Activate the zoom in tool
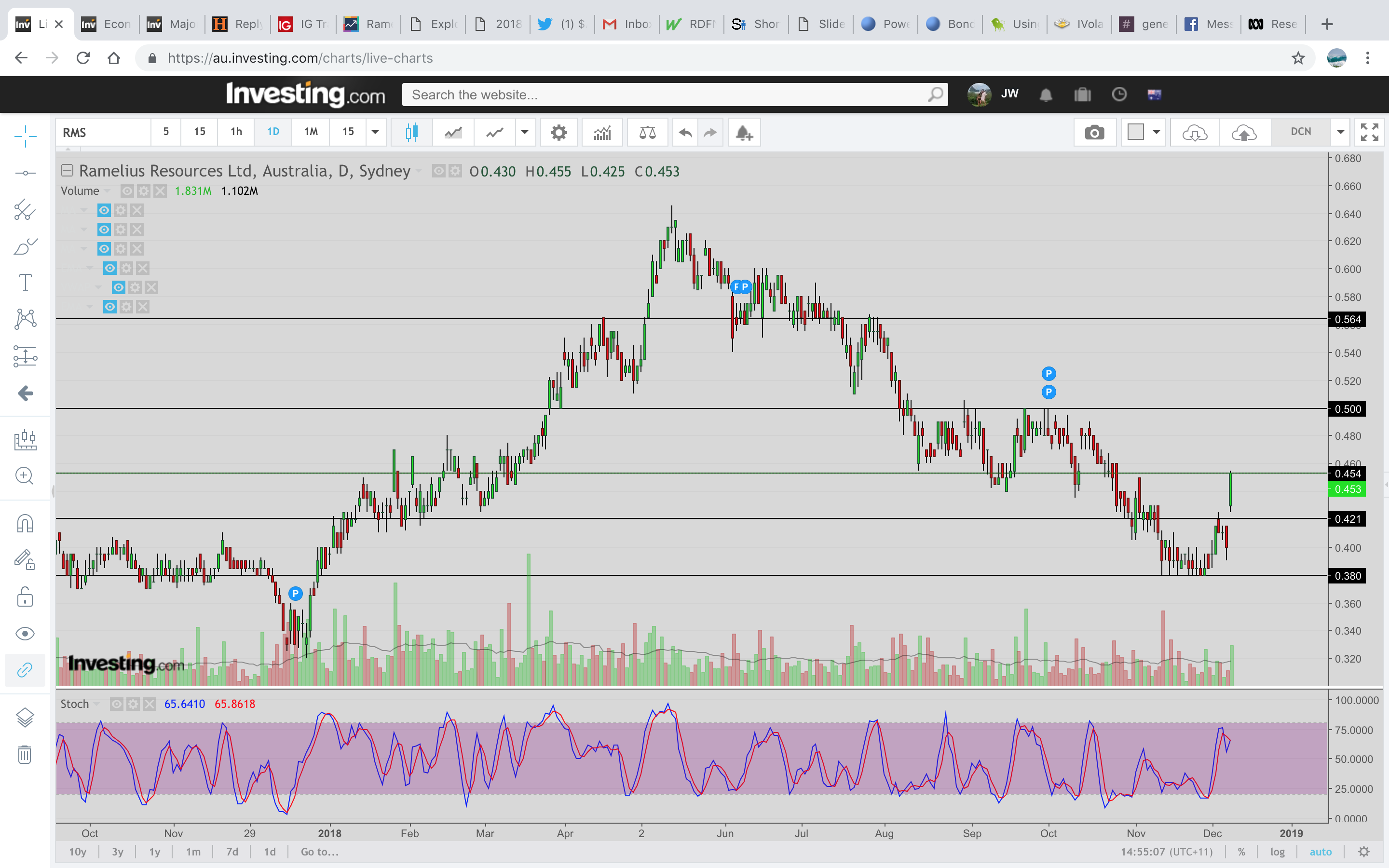The image size is (1389, 868). pyautogui.click(x=25, y=476)
